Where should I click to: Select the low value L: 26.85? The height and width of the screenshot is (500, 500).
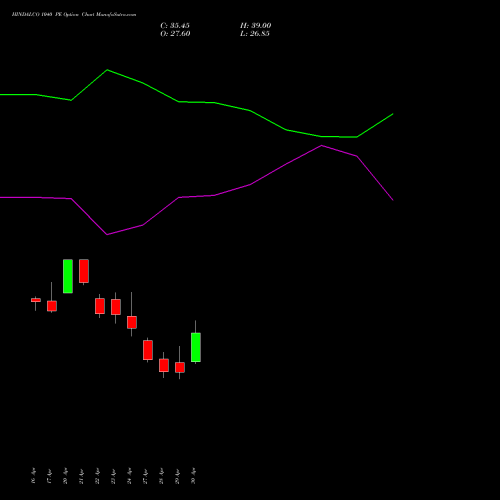pos(255,34)
